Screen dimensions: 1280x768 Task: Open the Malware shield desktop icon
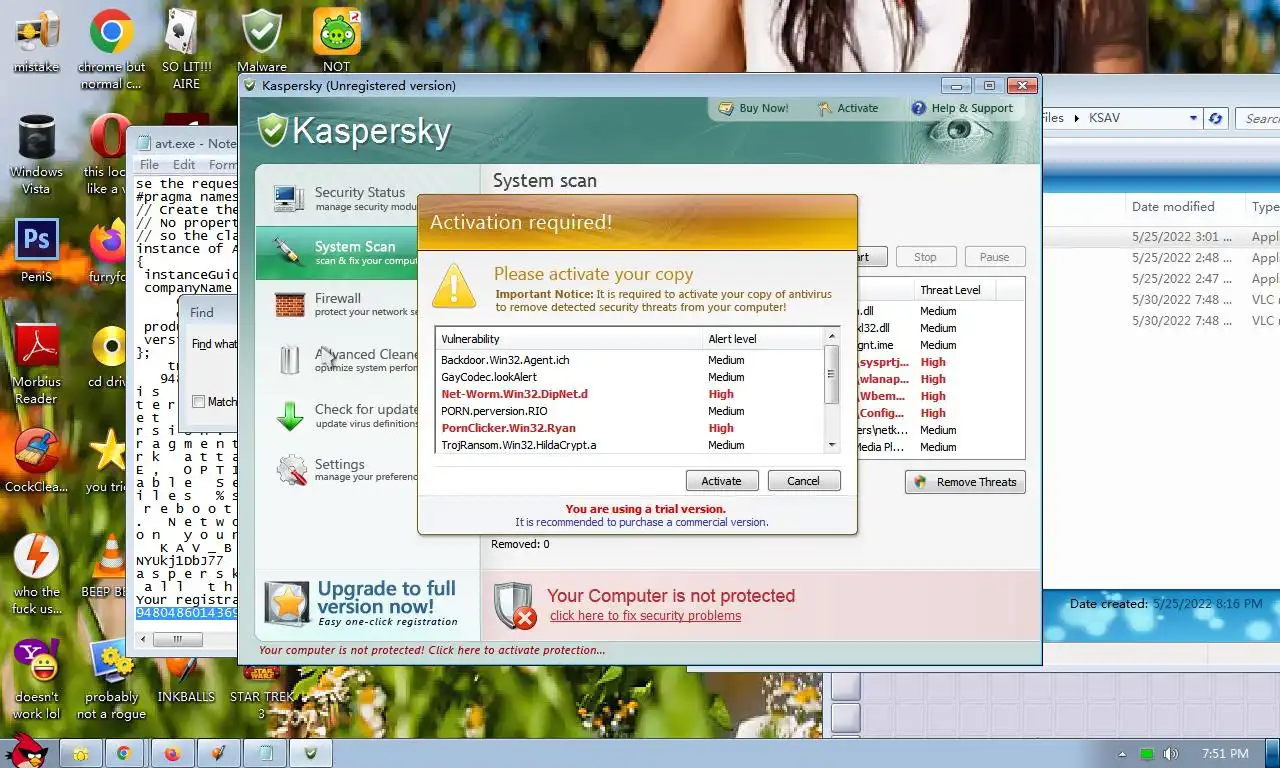pyautogui.click(x=262, y=33)
